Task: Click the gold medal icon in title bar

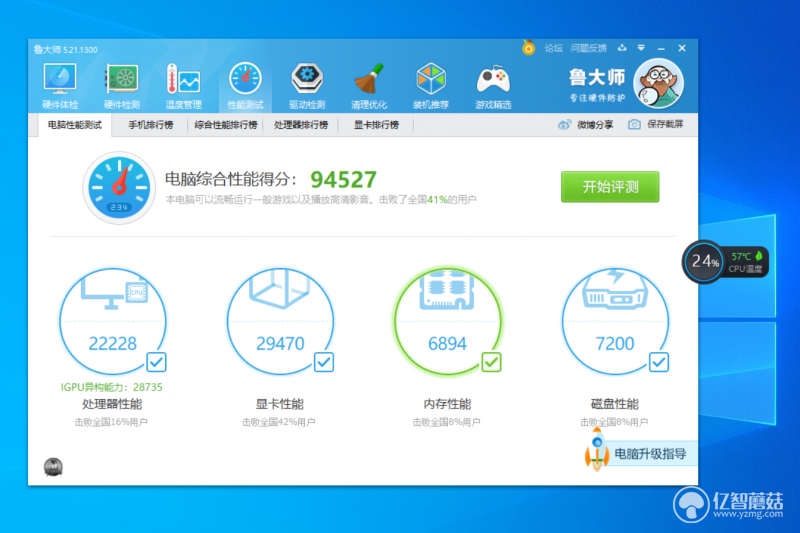Action: [528, 48]
